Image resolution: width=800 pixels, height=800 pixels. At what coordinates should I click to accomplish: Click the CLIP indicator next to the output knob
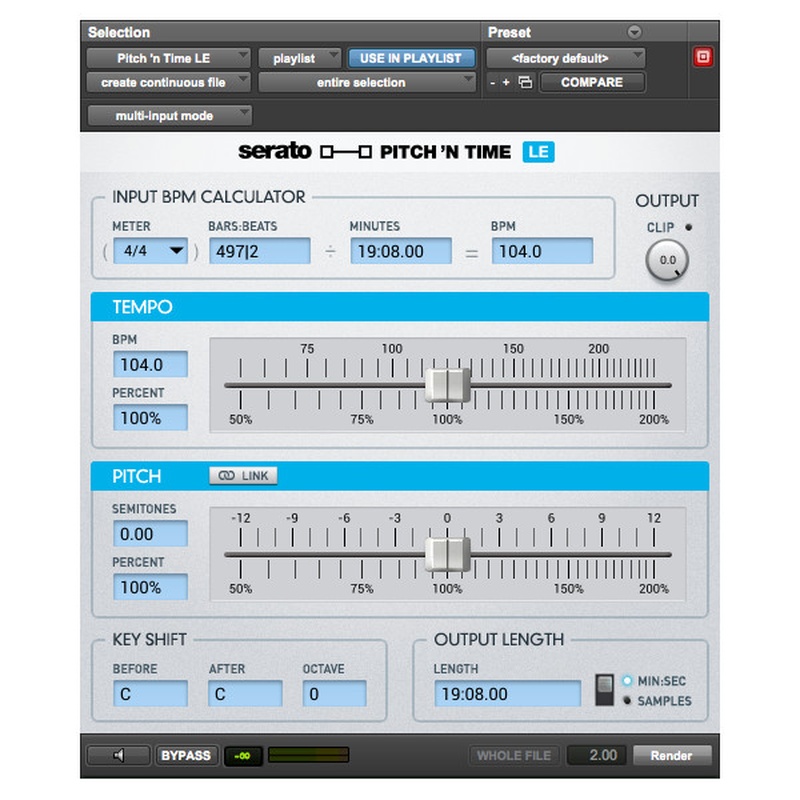click(x=688, y=226)
